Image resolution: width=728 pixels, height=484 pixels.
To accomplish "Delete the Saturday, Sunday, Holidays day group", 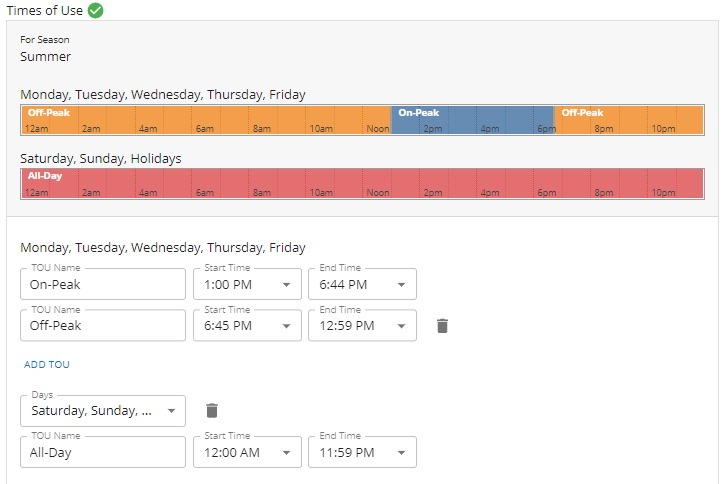I will coord(211,410).
